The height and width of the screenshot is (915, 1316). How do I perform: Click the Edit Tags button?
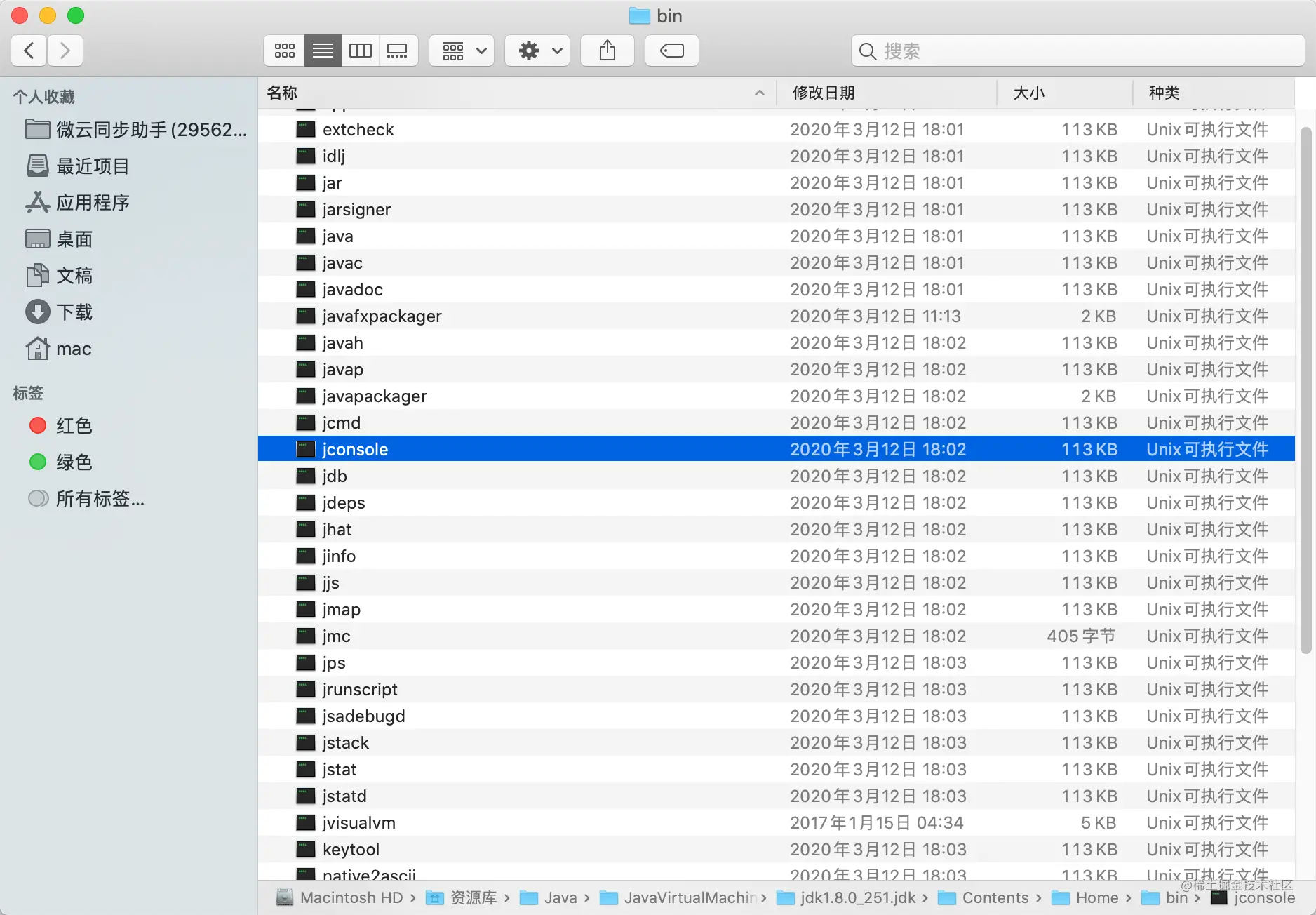(x=672, y=51)
